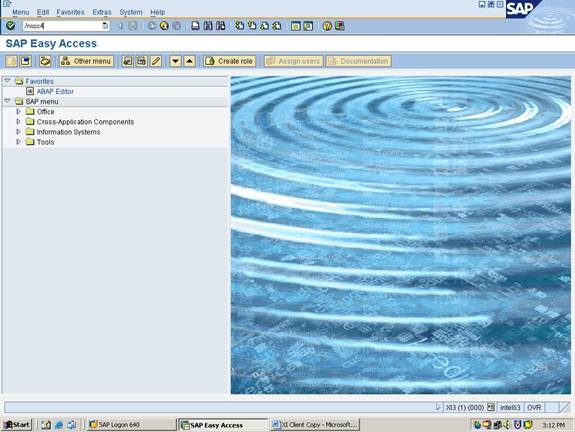The width and height of the screenshot is (575, 432).
Task: Click the pencil Change favorites icon
Action: pyautogui.click(x=156, y=61)
